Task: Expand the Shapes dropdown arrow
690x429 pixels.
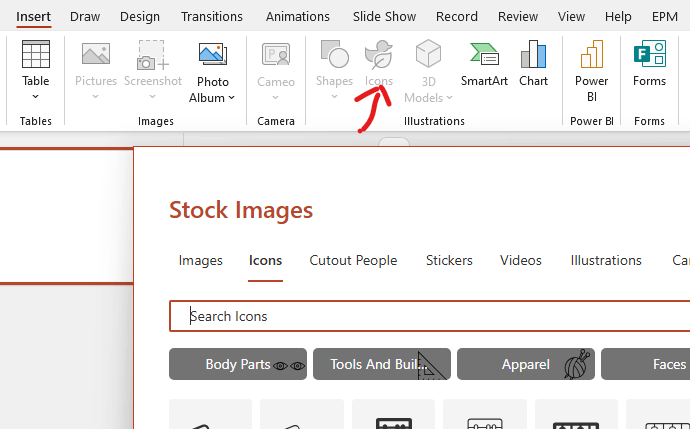Action: [334, 96]
